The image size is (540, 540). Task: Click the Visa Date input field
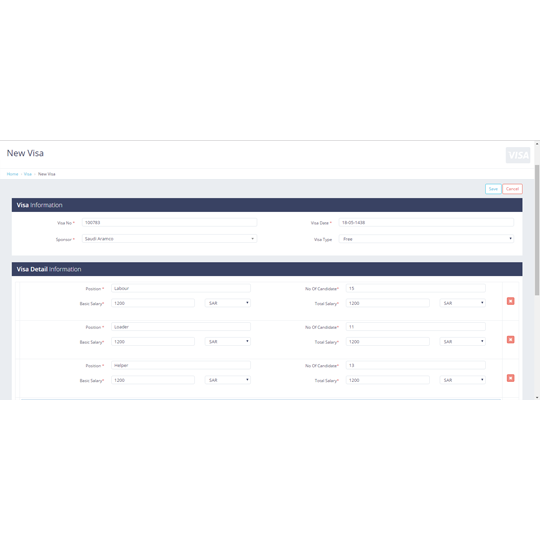[426, 222]
